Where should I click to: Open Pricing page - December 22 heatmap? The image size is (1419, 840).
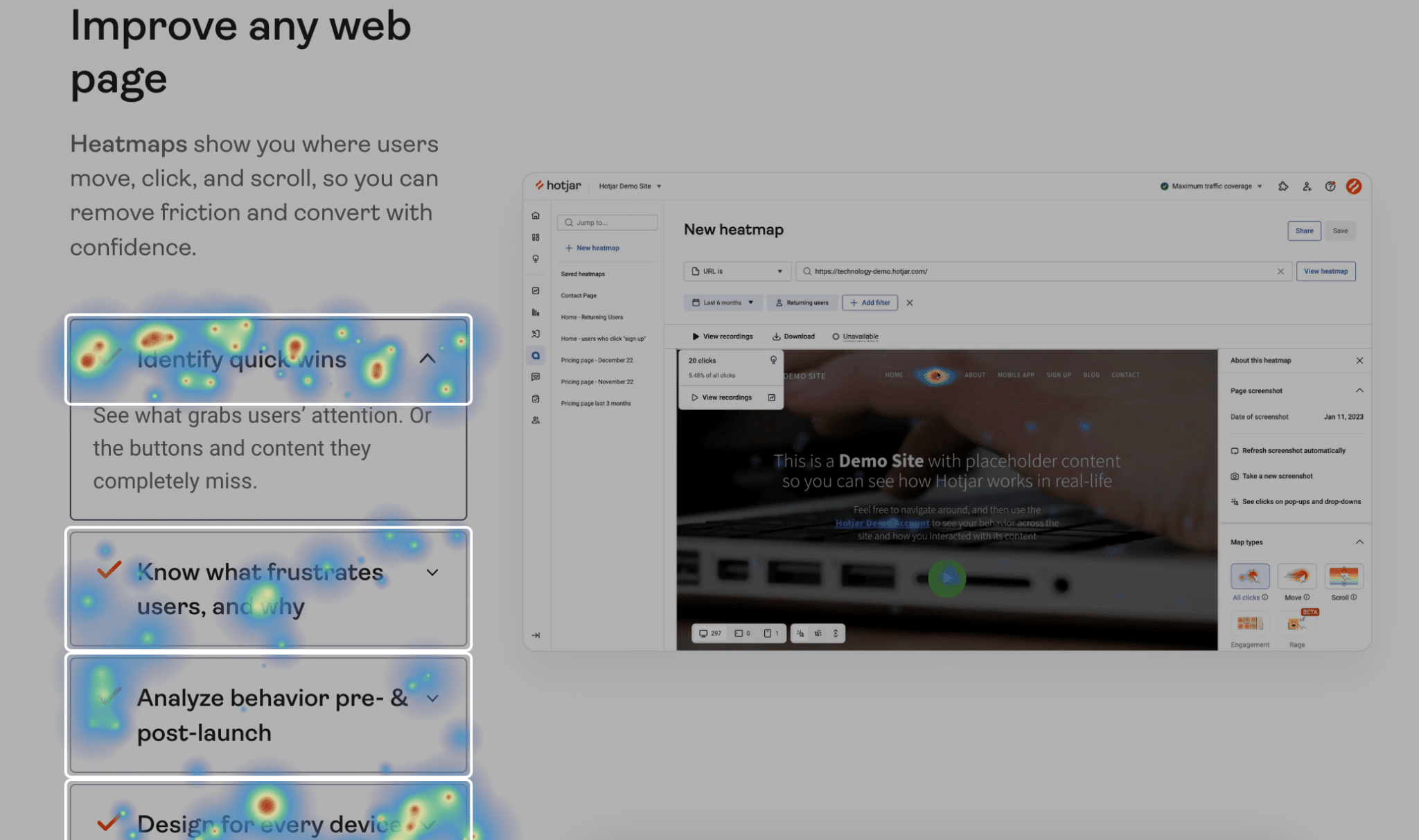coord(597,360)
